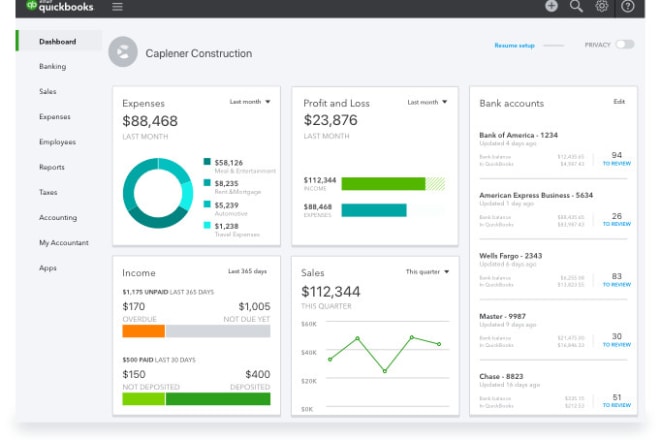Viewport: 660px width, 440px height.
Task: Click Edit in Bank accounts
Action: pyautogui.click(x=619, y=102)
